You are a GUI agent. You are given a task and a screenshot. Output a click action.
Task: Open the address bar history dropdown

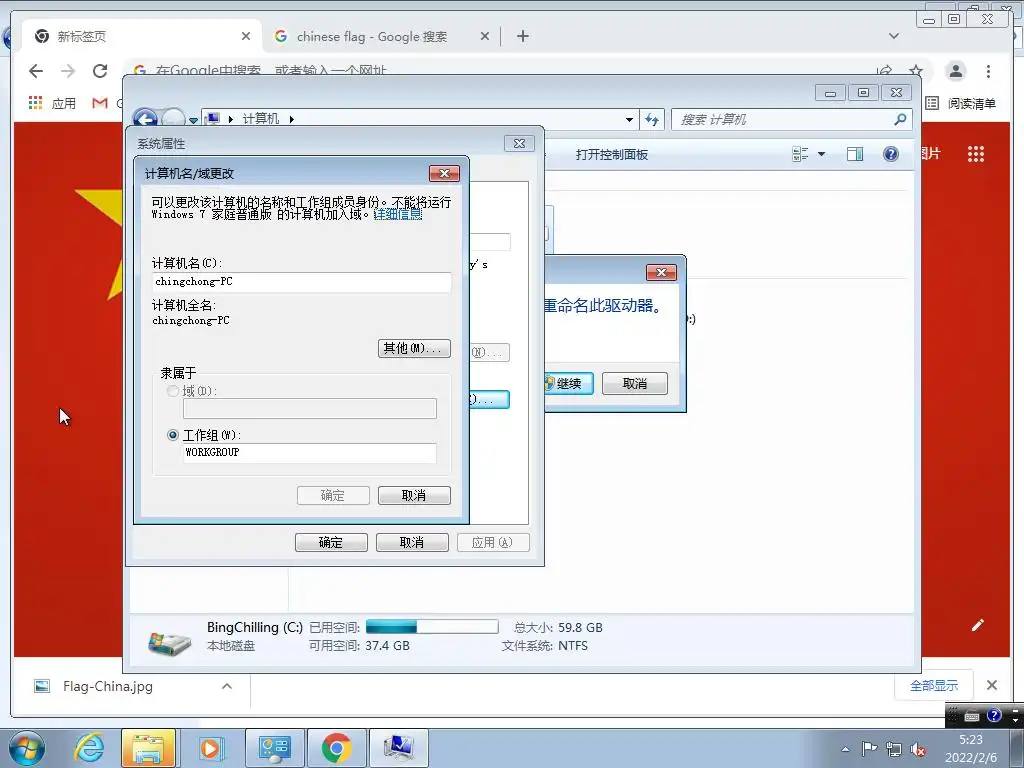pyautogui.click(x=629, y=120)
